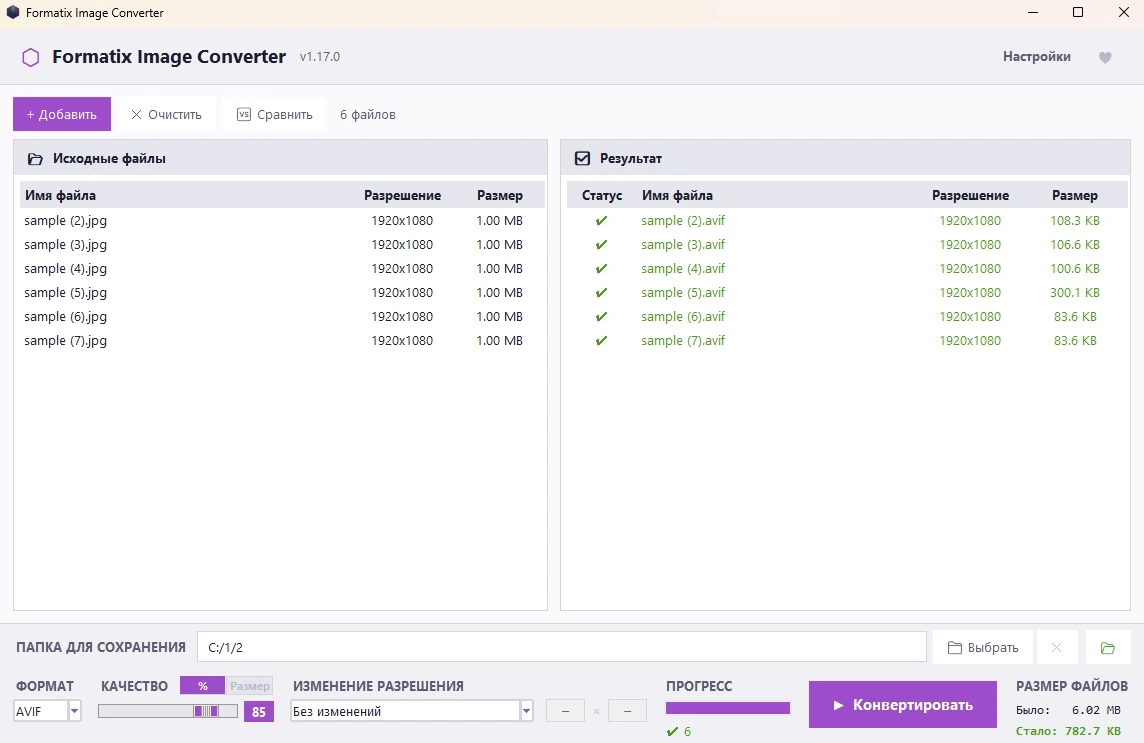1144x743 pixels.
Task: Click the resolution width input field
Action: tap(565, 711)
